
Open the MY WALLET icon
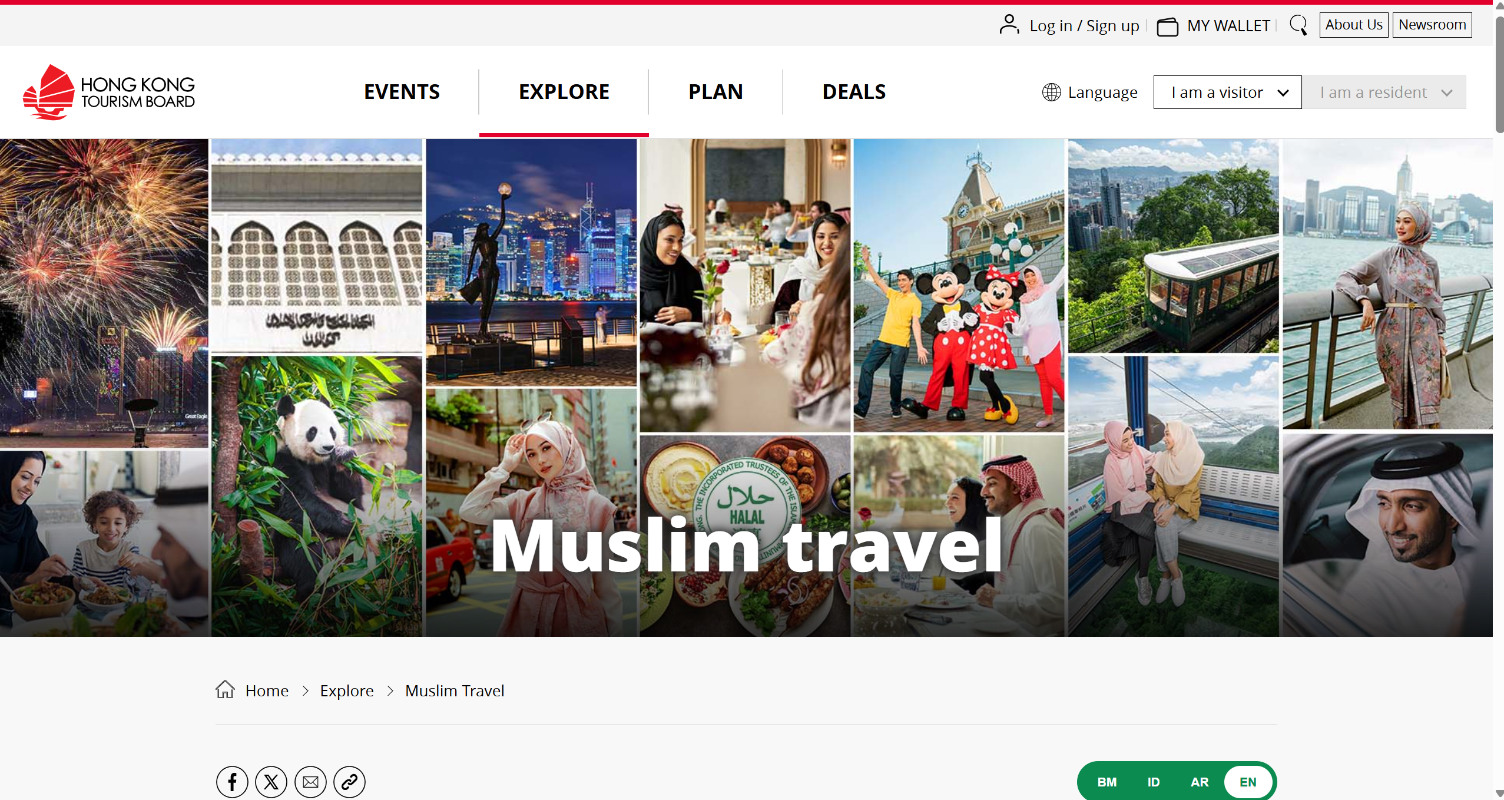coord(1167,26)
